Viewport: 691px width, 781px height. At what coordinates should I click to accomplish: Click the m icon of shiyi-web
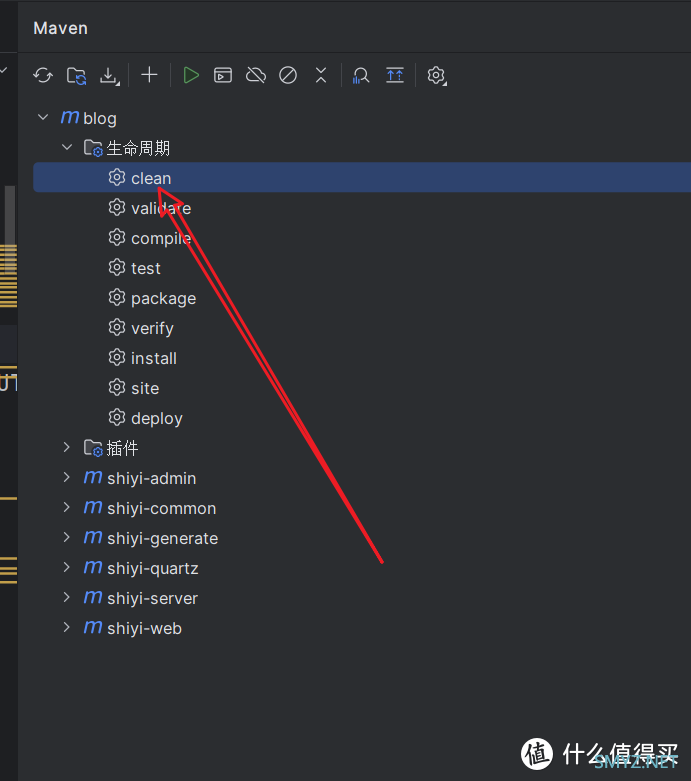point(93,627)
